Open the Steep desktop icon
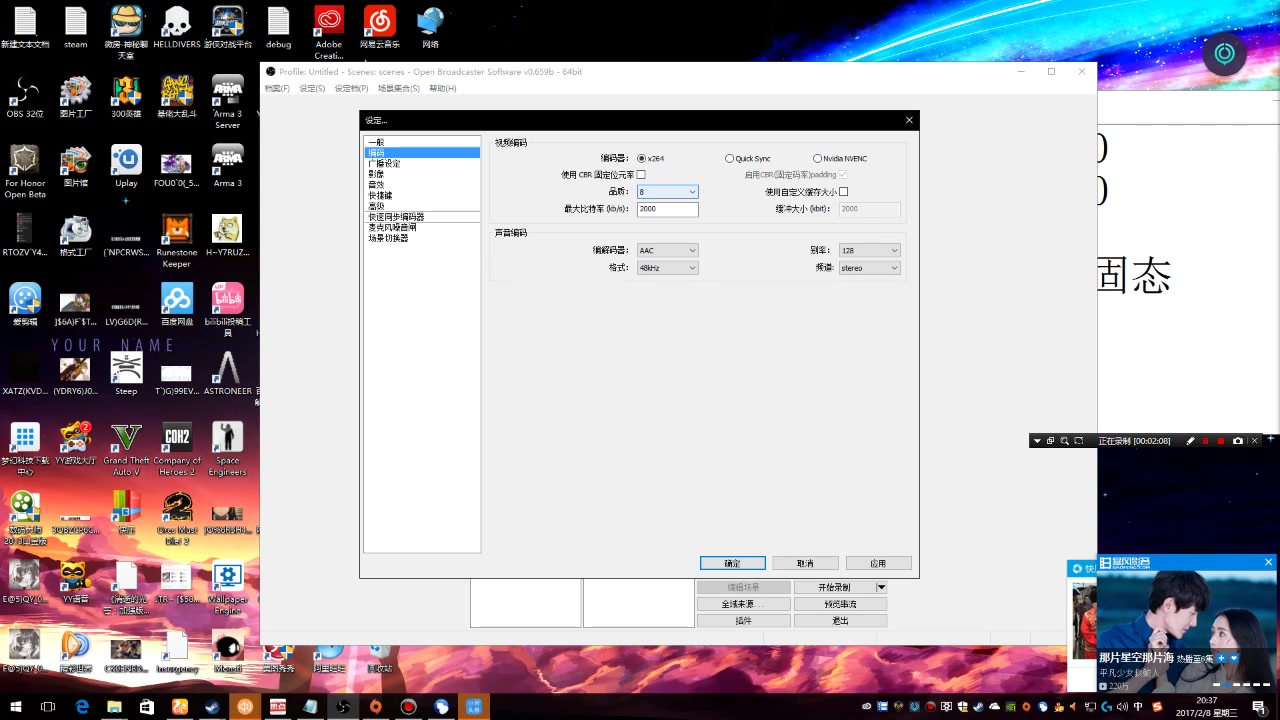Viewport: 1280px width, 720px height. point(126,375)
